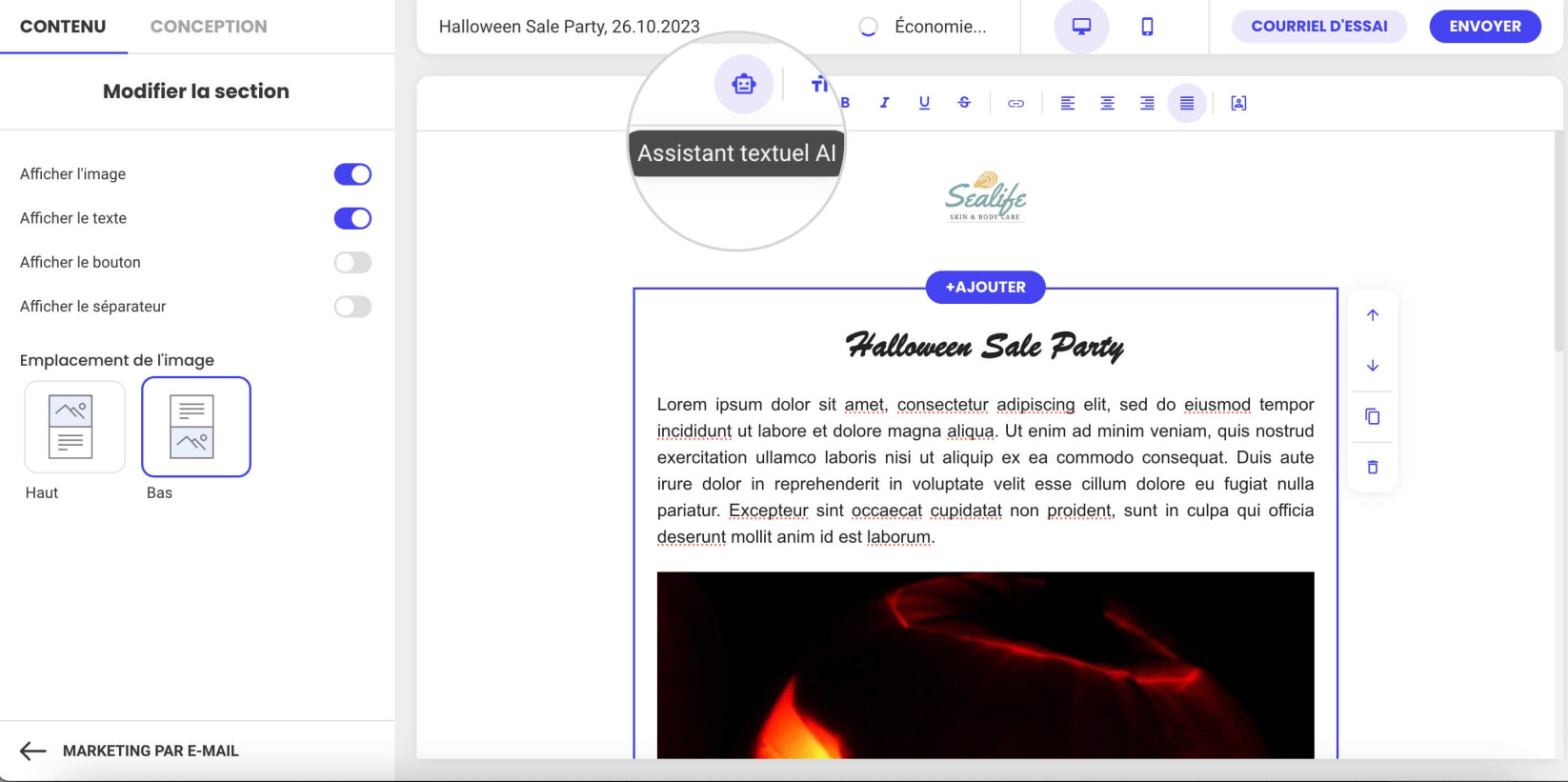Enable the Afficher le séparateur toggle
The height and width of the screenshot is (782, 1568).
pos(352,307)
